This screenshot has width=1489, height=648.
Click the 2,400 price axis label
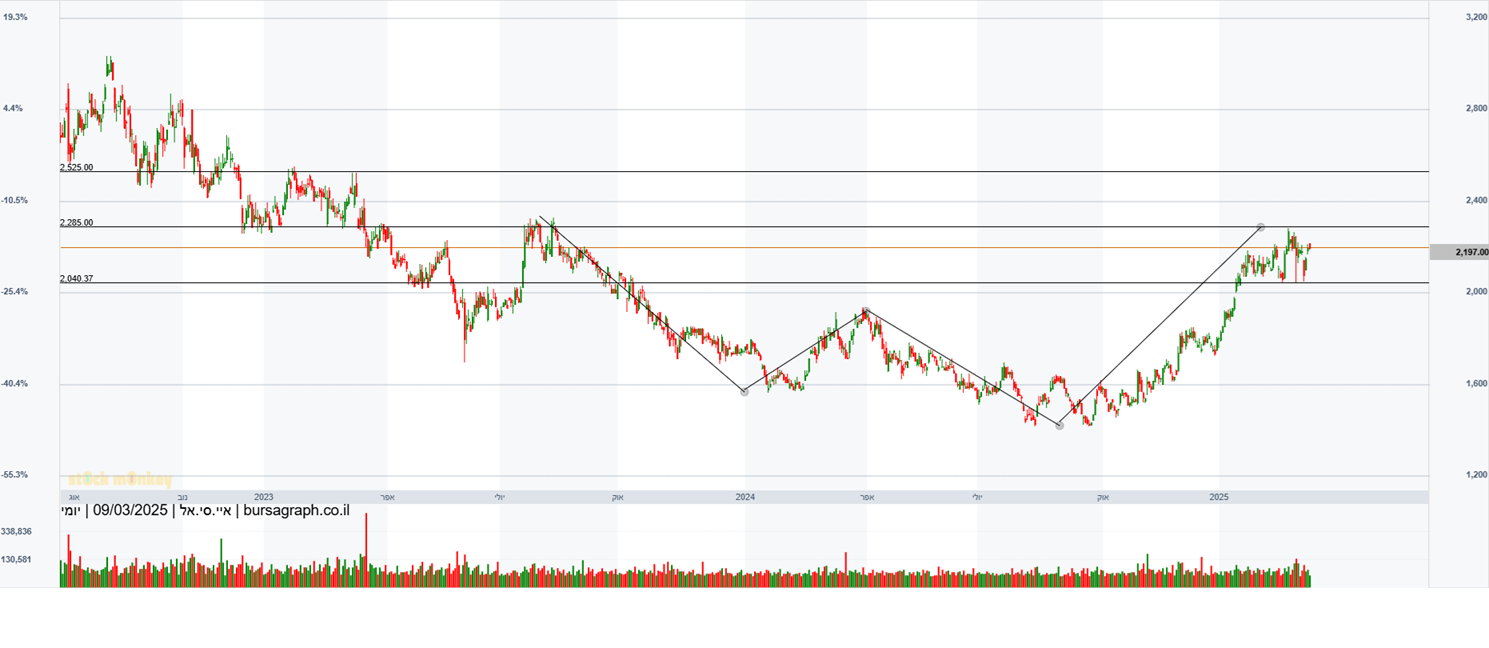[1476, 200]
